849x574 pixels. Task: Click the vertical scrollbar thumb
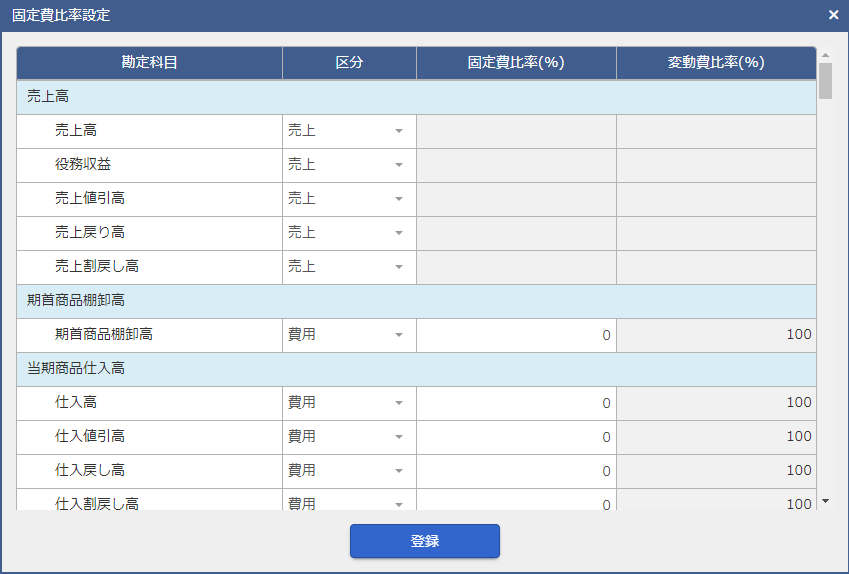[825, 81]
